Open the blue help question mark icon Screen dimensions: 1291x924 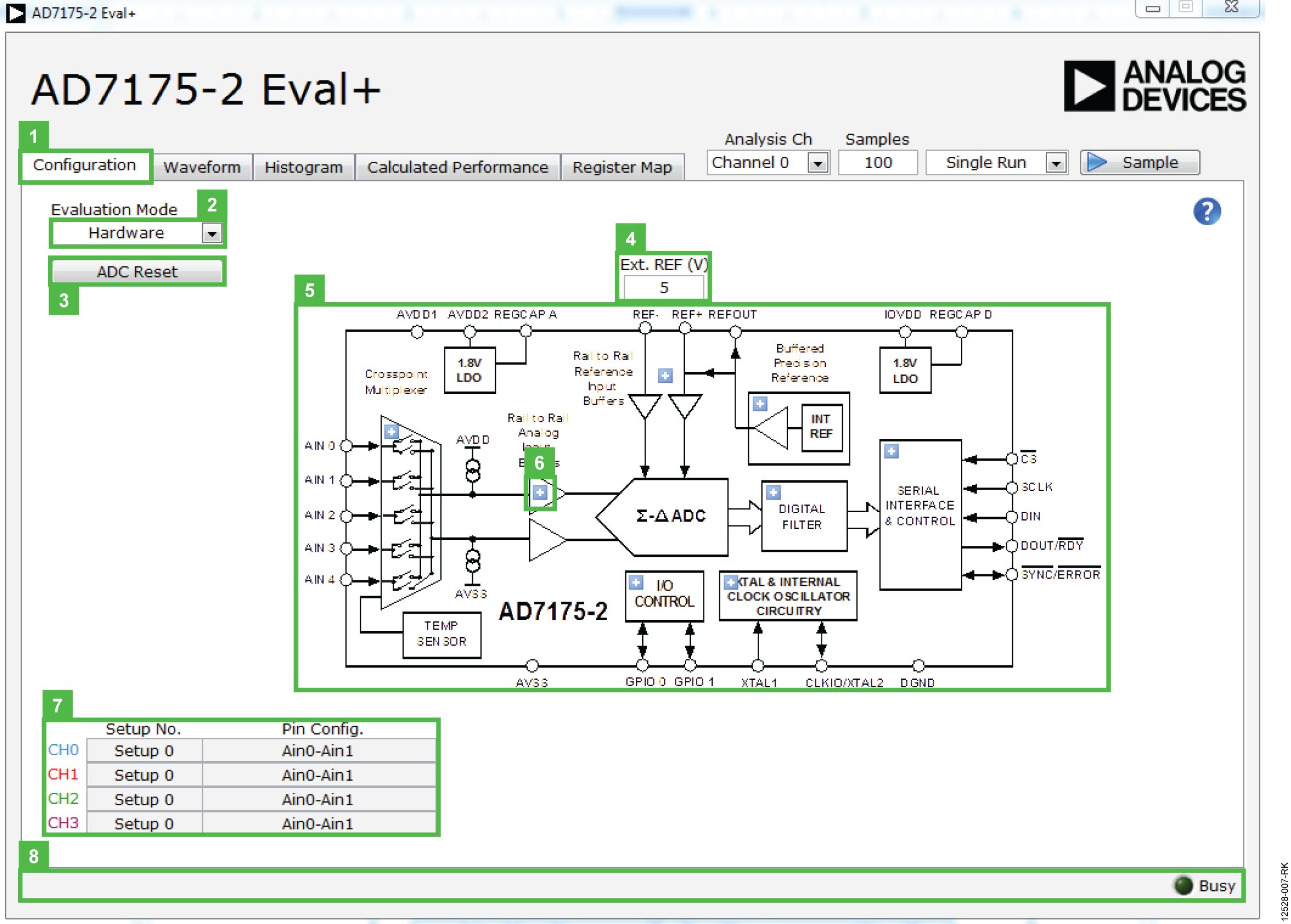1206,211
